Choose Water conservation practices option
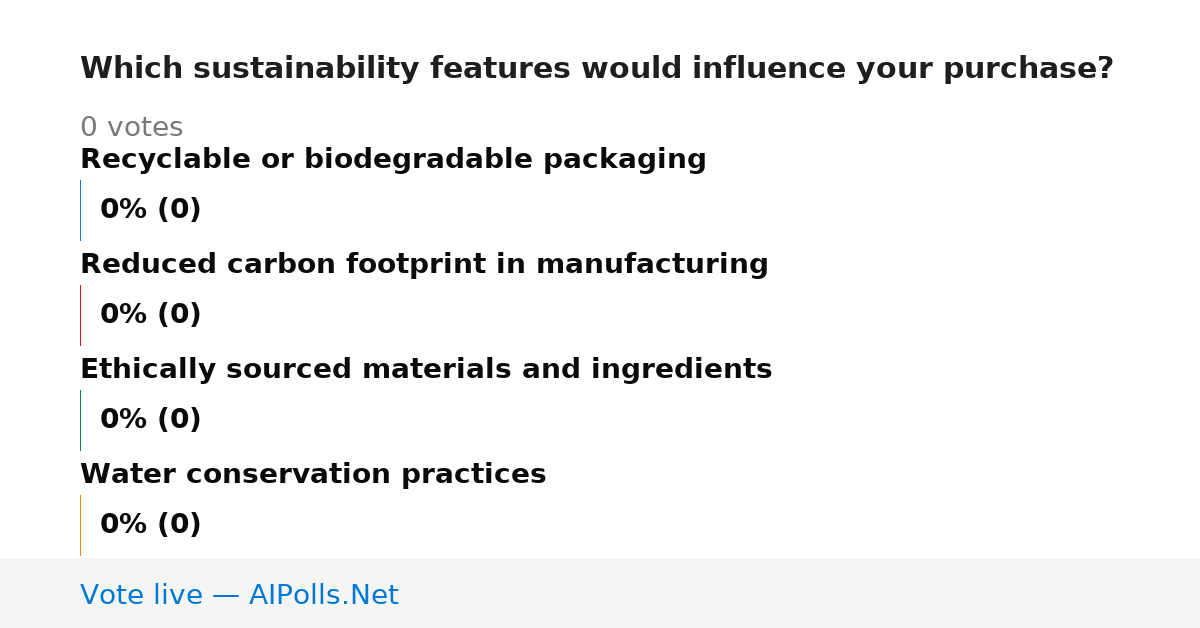1200x628 pixels. point(313,475)
